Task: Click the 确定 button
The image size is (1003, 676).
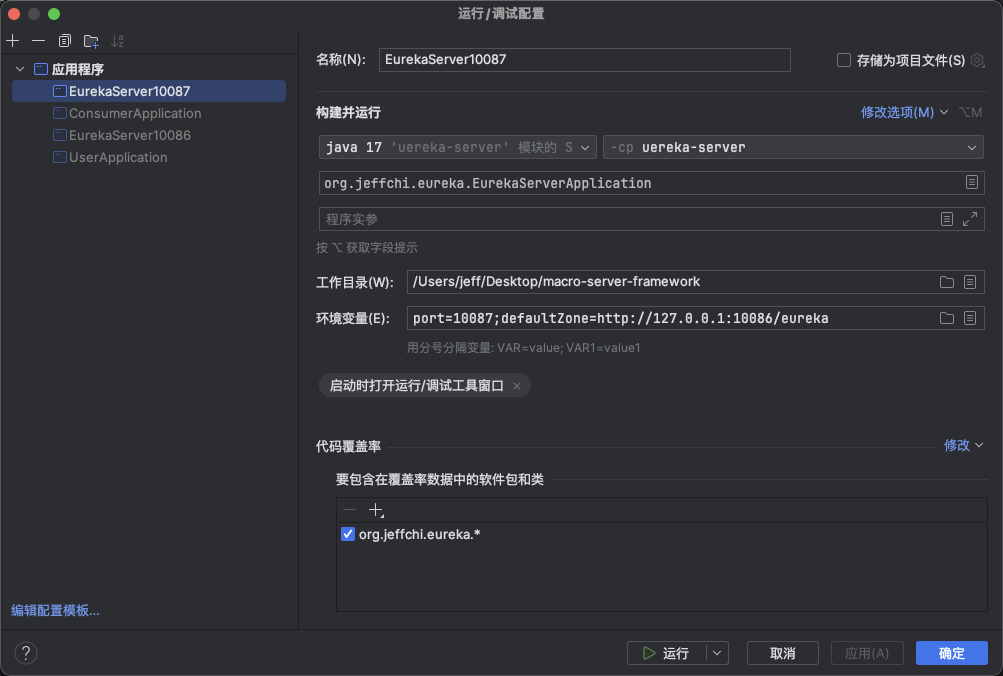Action: [x=951, y=653]
